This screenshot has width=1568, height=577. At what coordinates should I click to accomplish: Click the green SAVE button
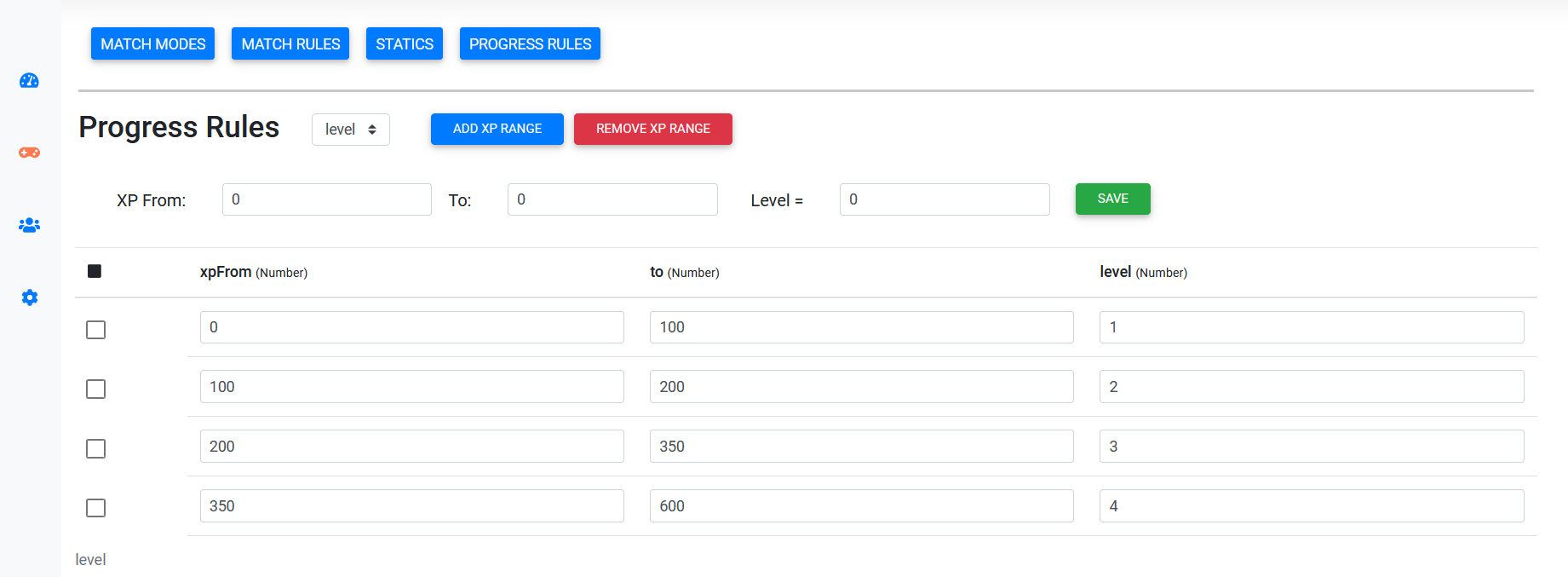coord(1112,199)
